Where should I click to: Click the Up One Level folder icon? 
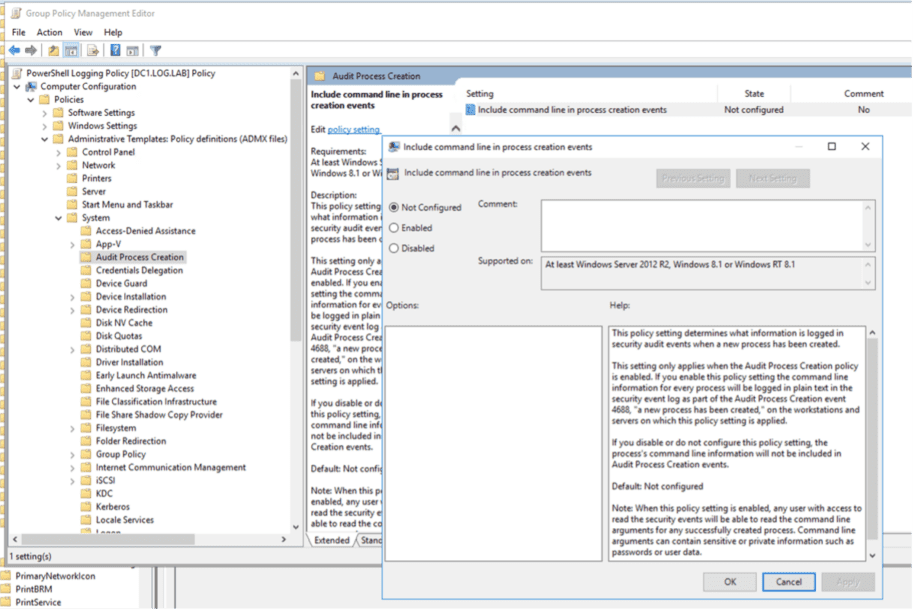(x=53, y=49)
